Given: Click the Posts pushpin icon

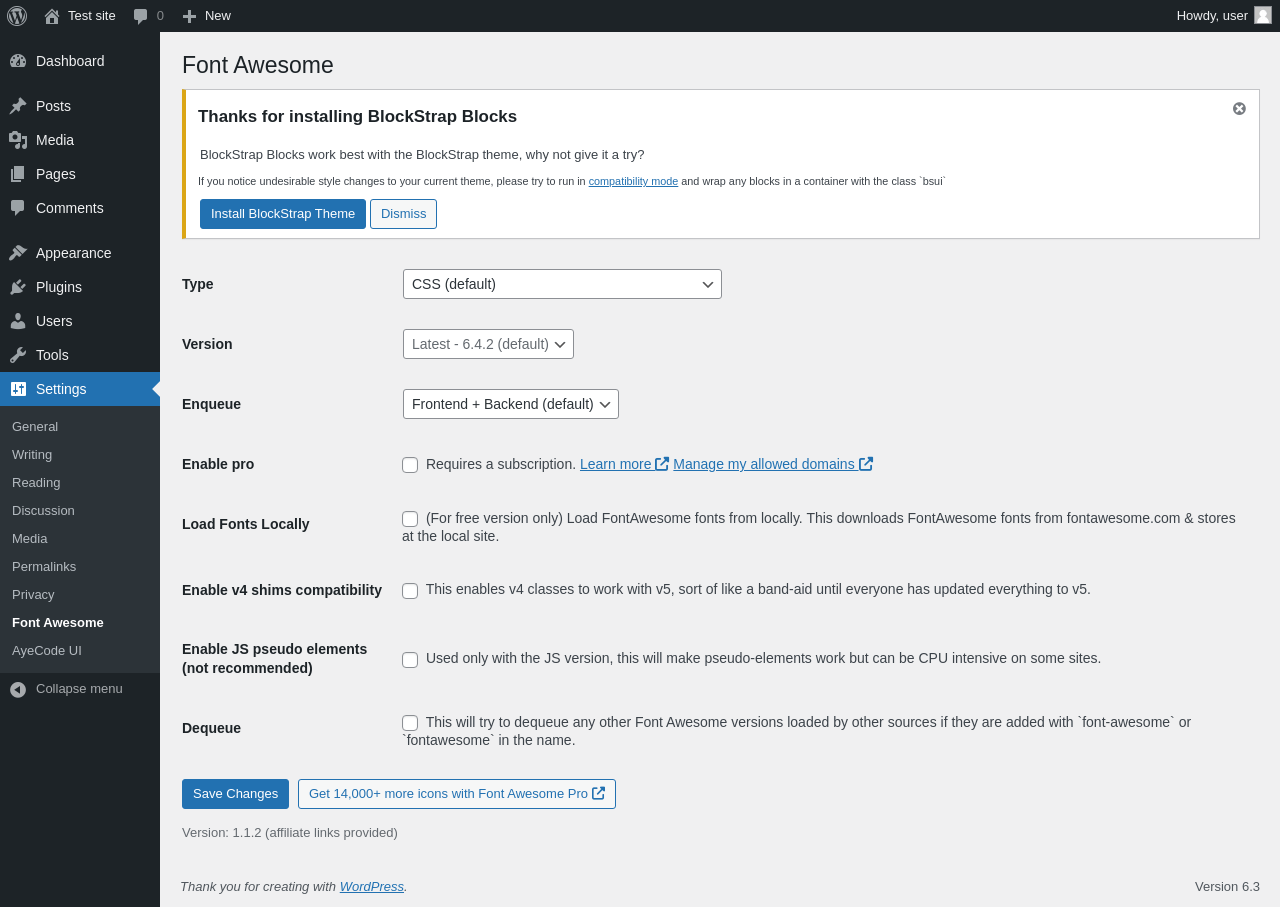Looking at the screenshot, I should pyautogui.click(x=18, y=106).
